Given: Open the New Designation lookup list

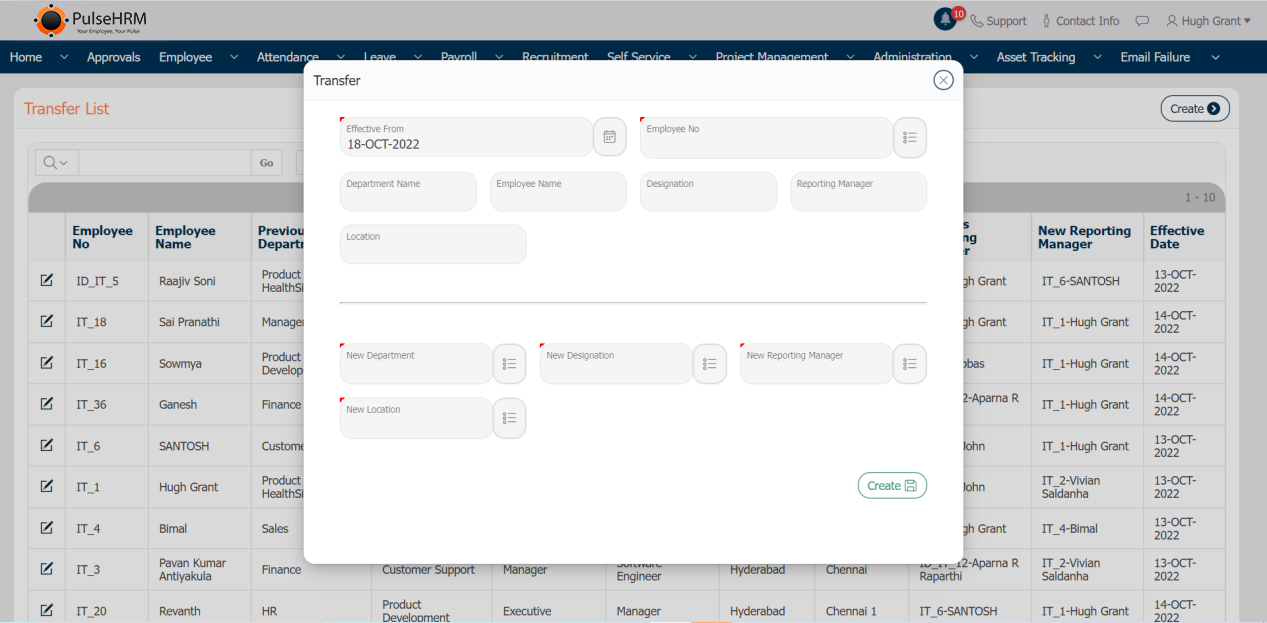Looking at the screenshot, I should 709,364.
